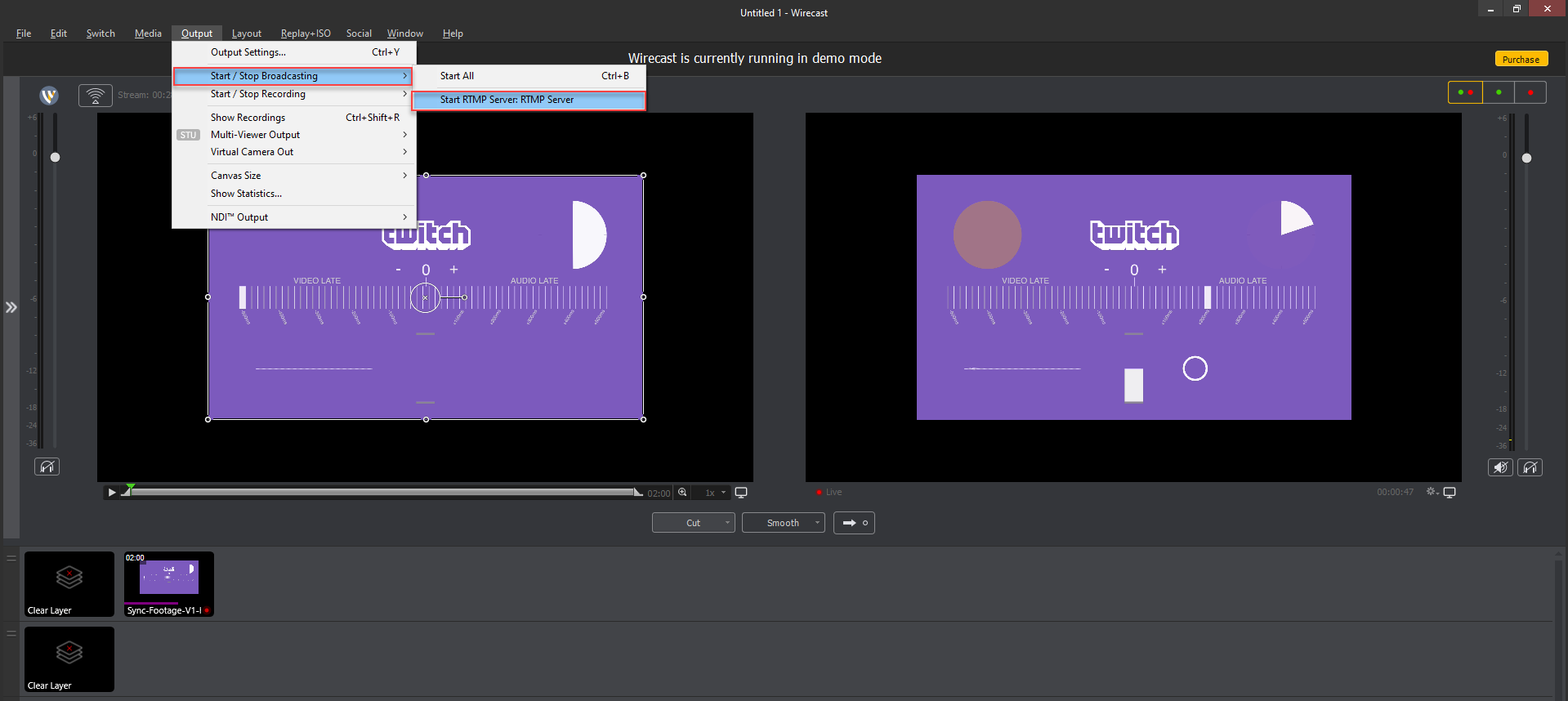Open the Replay+ISO menu
Image resolution: width=1568 pixels, height=701 pixels.
pos(306,33)
